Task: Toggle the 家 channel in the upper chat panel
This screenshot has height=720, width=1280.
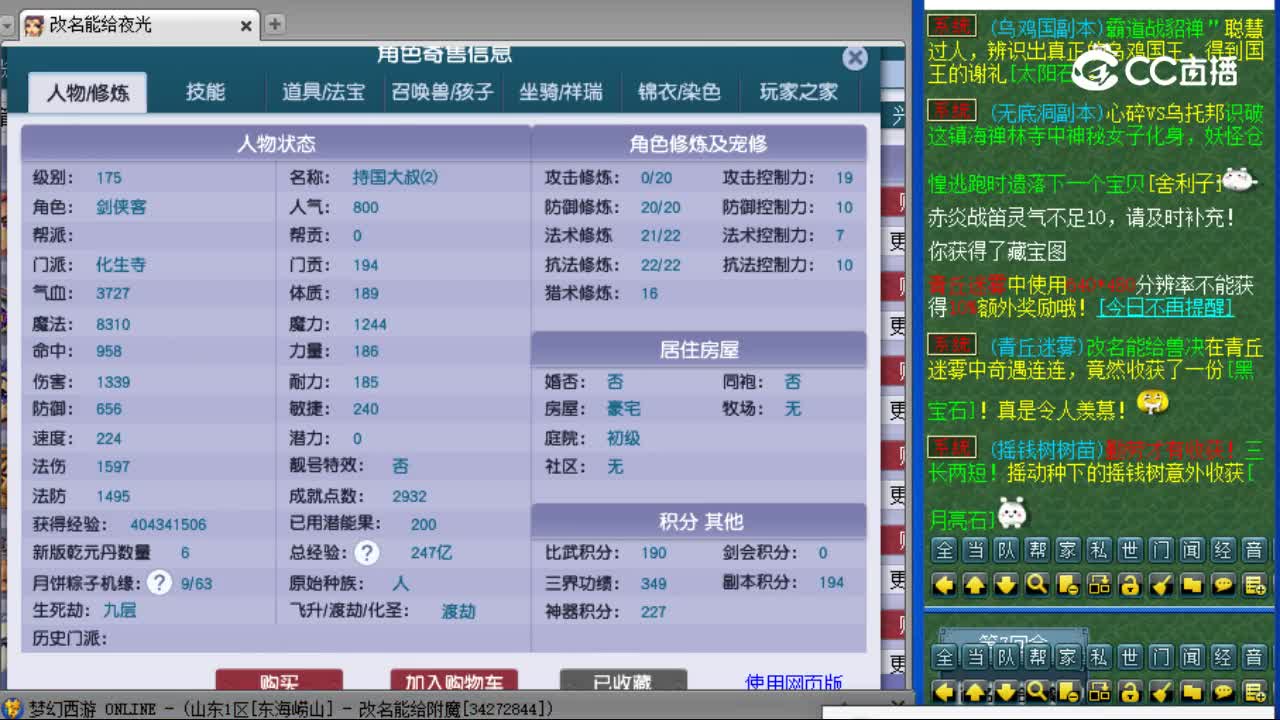Action: pyautogui.click(x=1068, y=550)
